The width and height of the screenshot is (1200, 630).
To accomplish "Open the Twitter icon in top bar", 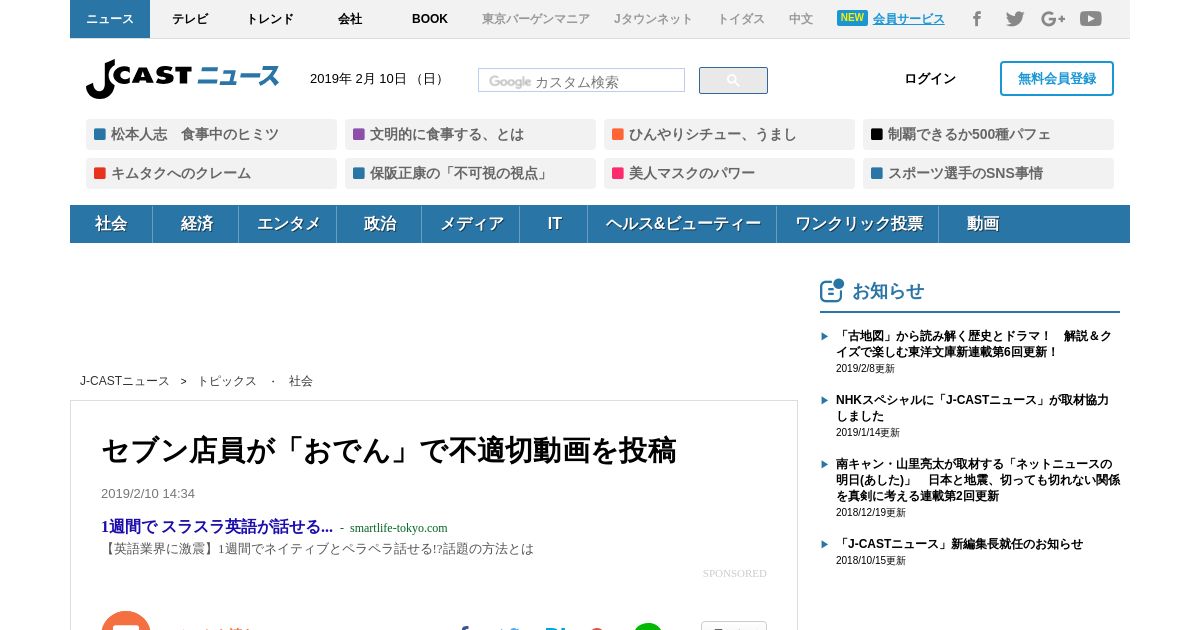I will click(x=1015, y=19).
